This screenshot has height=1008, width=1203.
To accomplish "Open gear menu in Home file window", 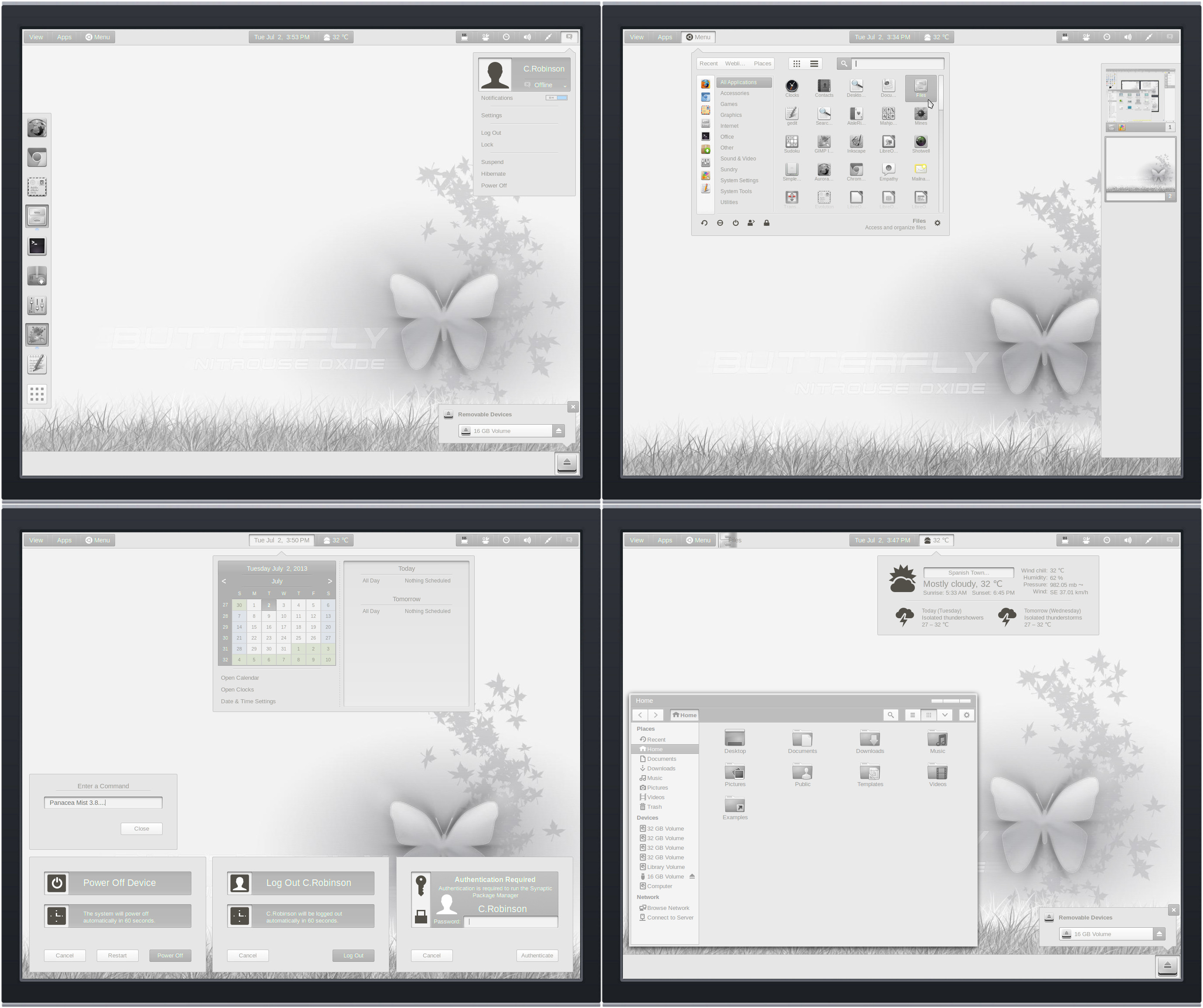I will click(966, 715).
